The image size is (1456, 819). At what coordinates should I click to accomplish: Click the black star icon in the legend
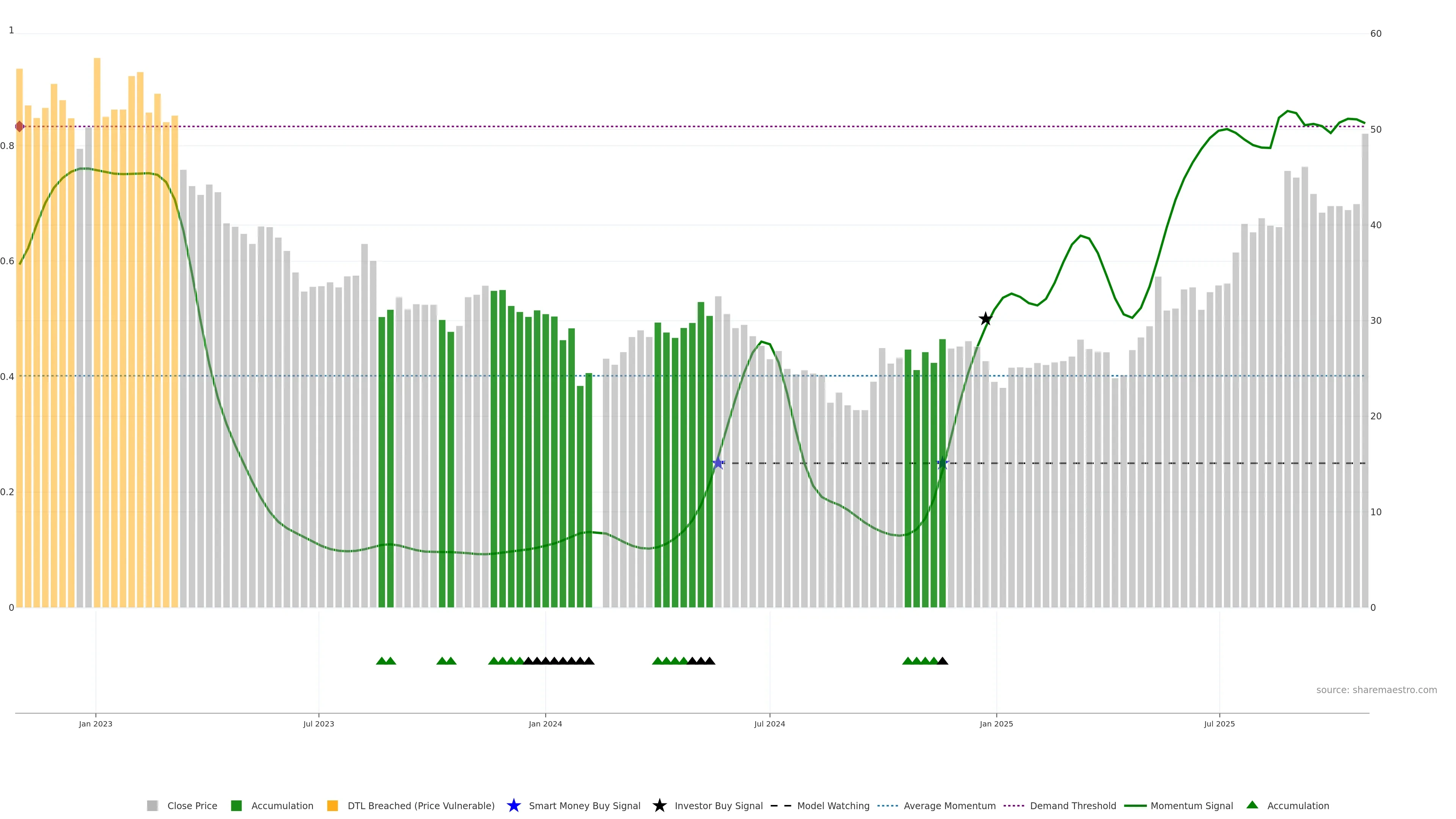(x=659, y=805)
